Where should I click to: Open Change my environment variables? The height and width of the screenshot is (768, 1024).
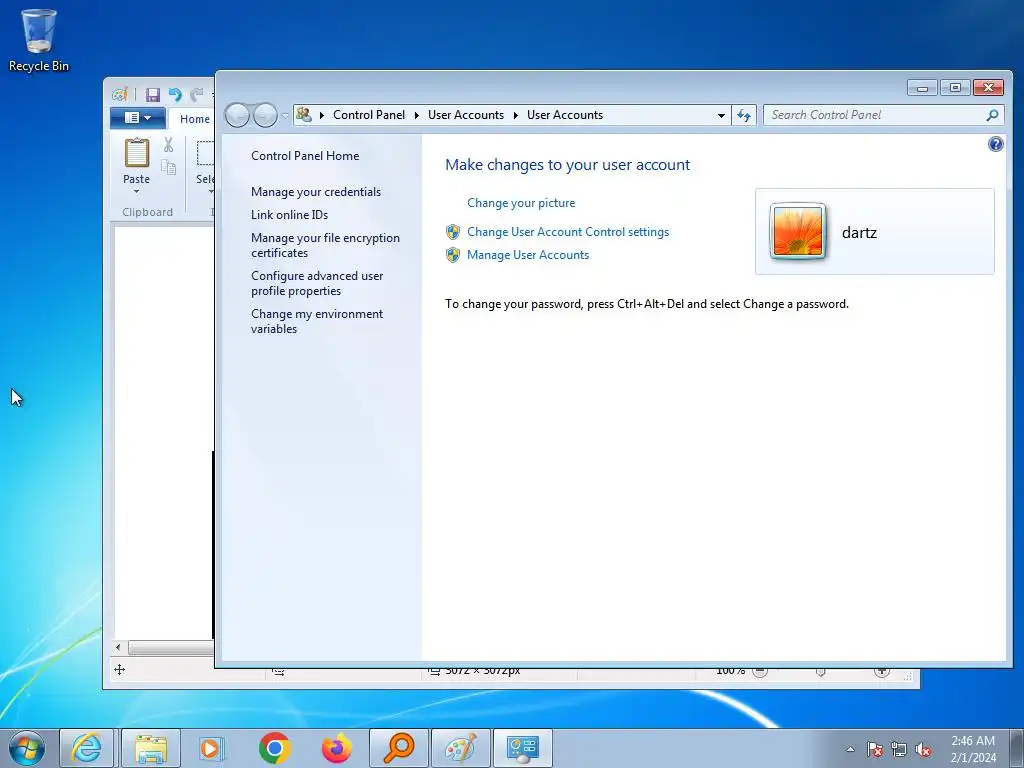[x=317, y=321]
